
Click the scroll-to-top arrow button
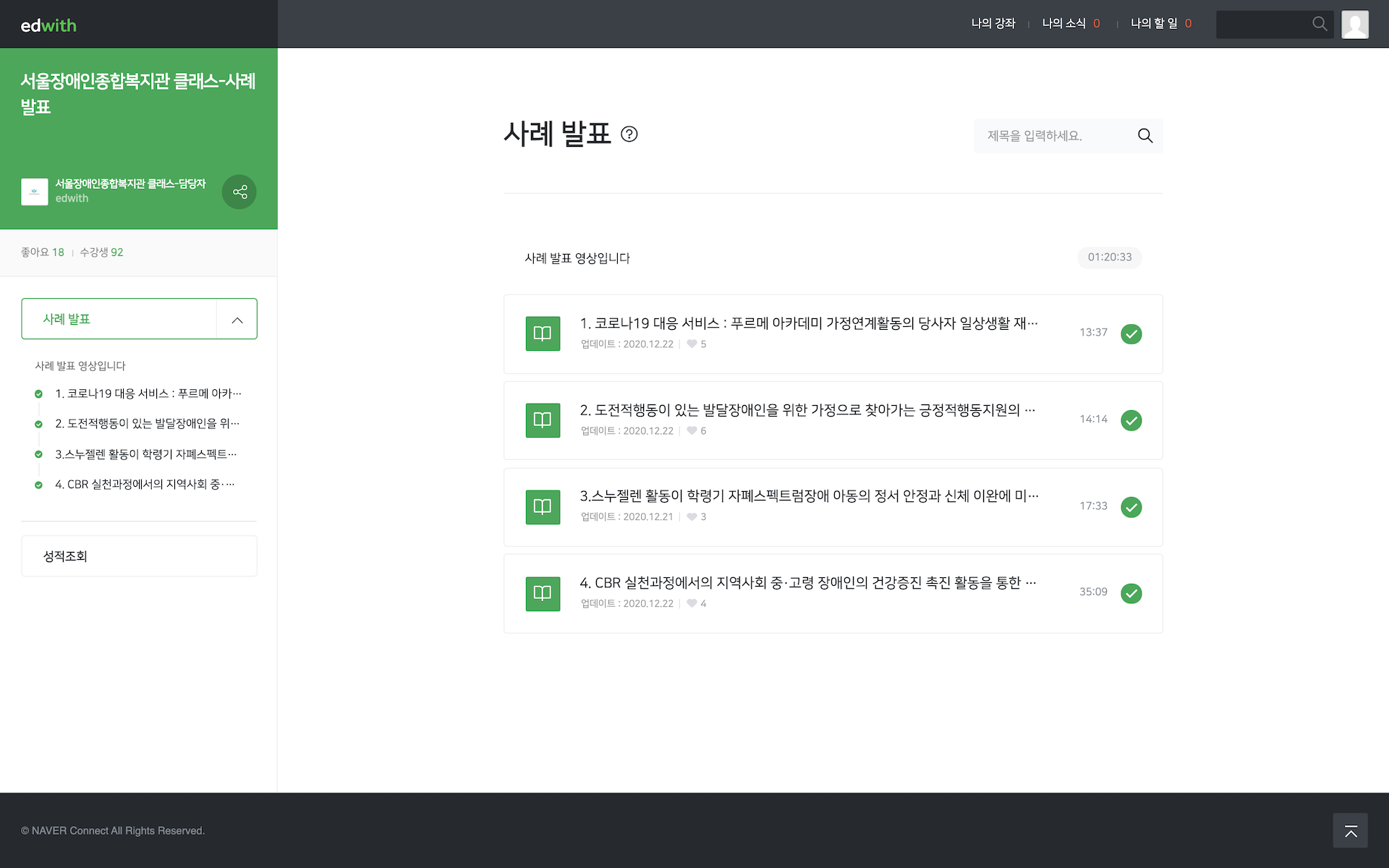1350,830
